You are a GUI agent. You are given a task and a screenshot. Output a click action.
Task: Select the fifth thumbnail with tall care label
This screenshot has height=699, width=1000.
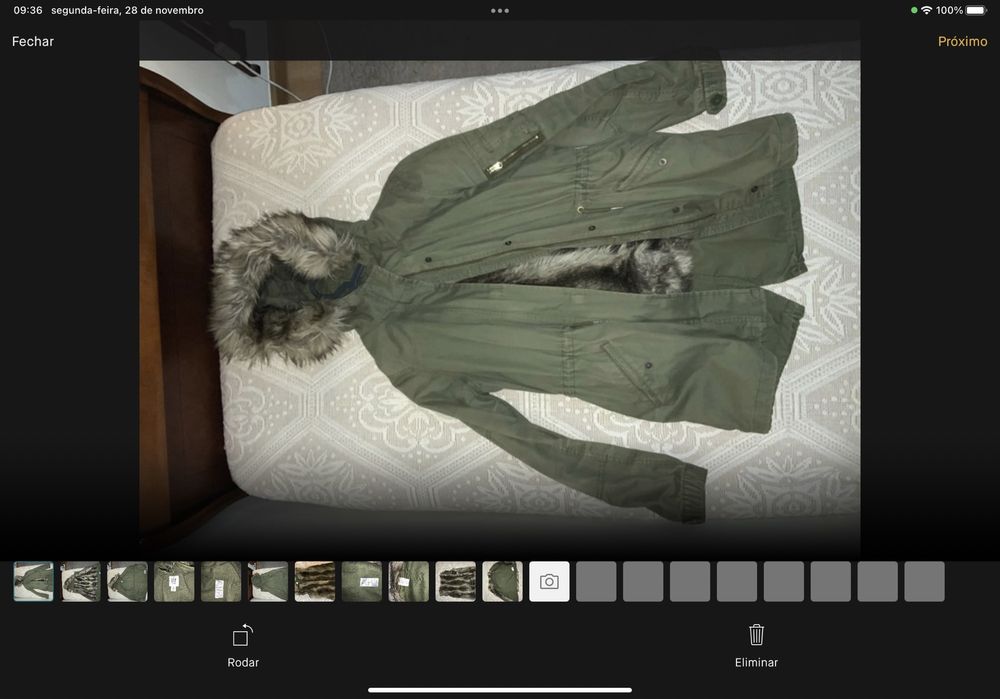pos(221,581)
